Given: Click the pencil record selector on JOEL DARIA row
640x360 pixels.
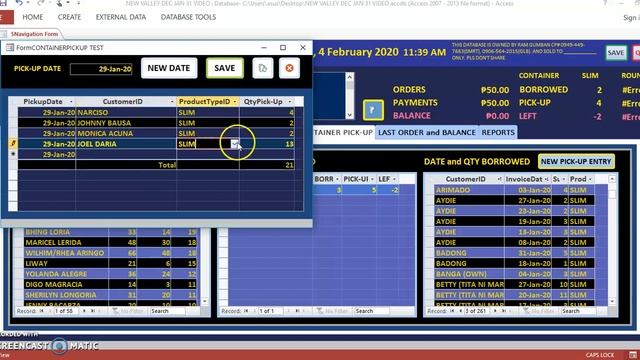Looking at the screenshot, I should point(13,144).
